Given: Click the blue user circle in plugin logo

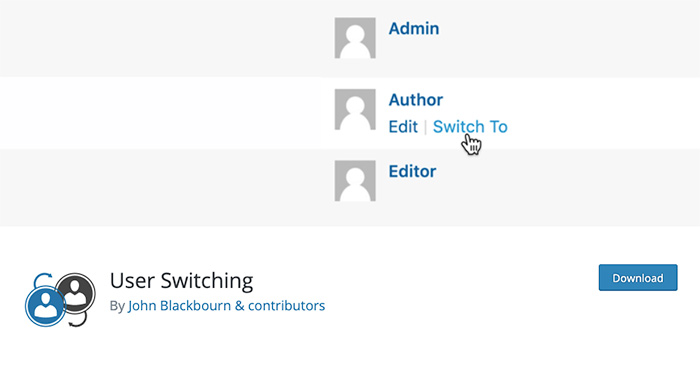Looking at the screenshot, I should (45, 306).
